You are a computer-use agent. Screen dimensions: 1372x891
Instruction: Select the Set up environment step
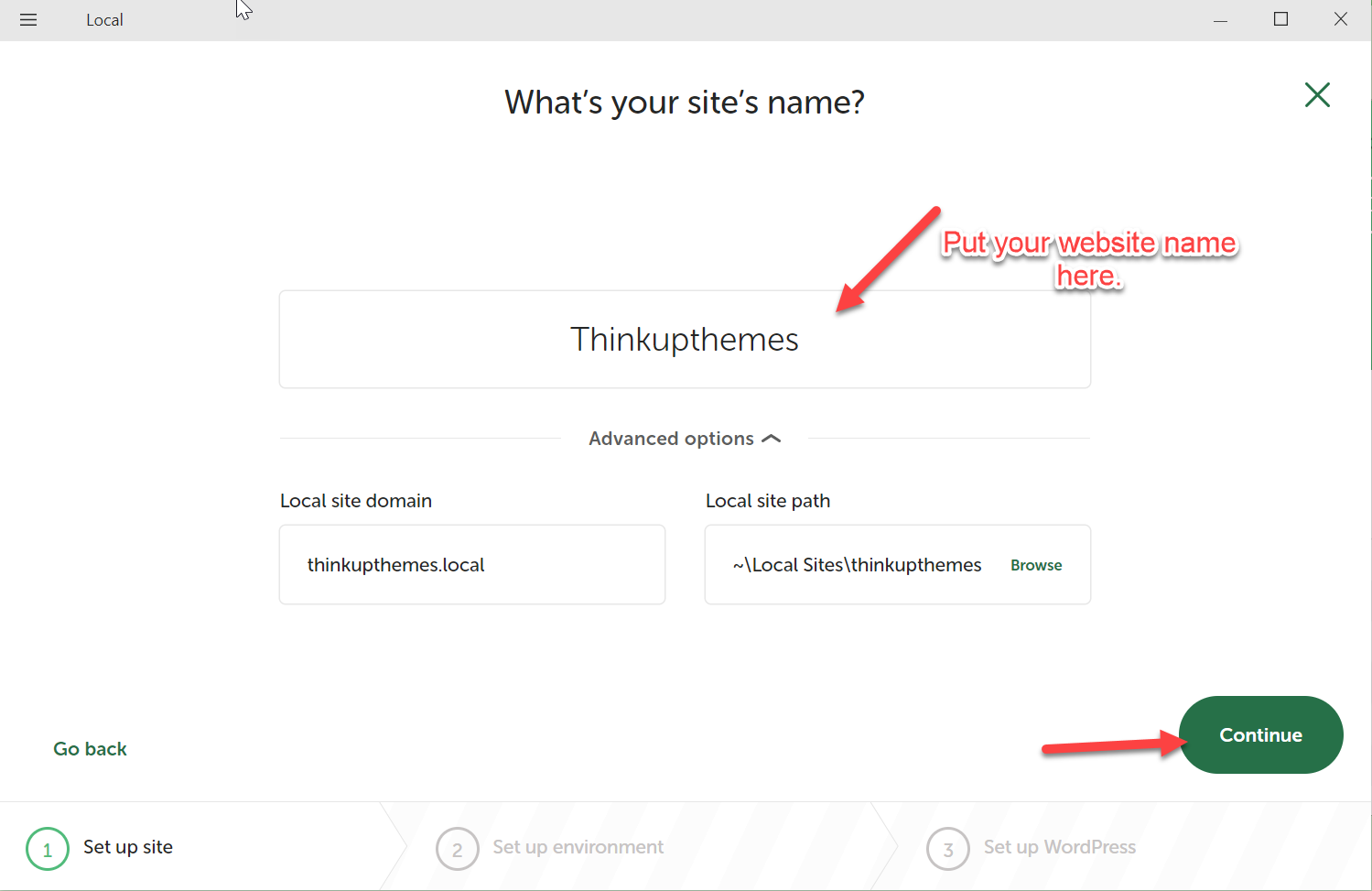click(x=550, y=848)
